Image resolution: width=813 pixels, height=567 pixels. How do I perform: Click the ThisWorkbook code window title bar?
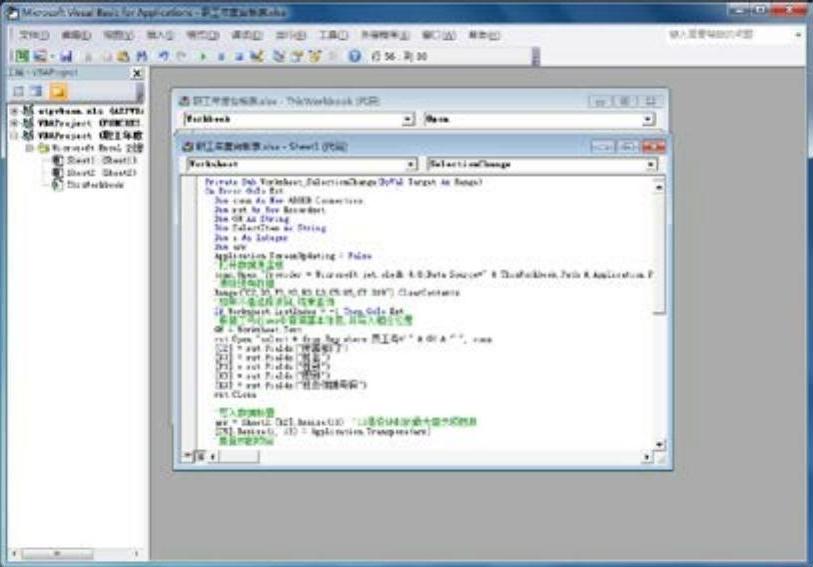(x=383, y=101)
